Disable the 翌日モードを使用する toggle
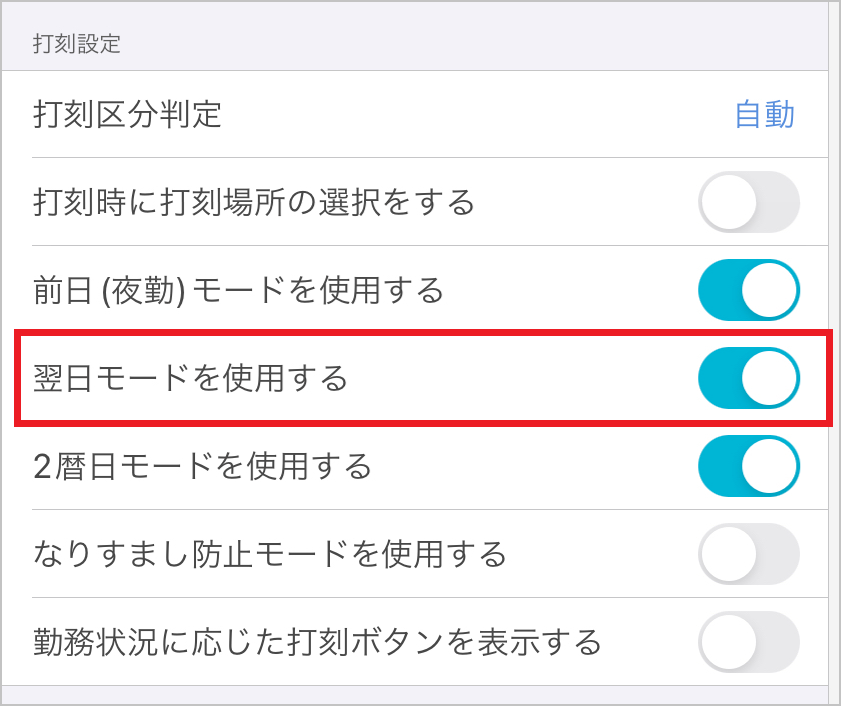 point(749,379)
